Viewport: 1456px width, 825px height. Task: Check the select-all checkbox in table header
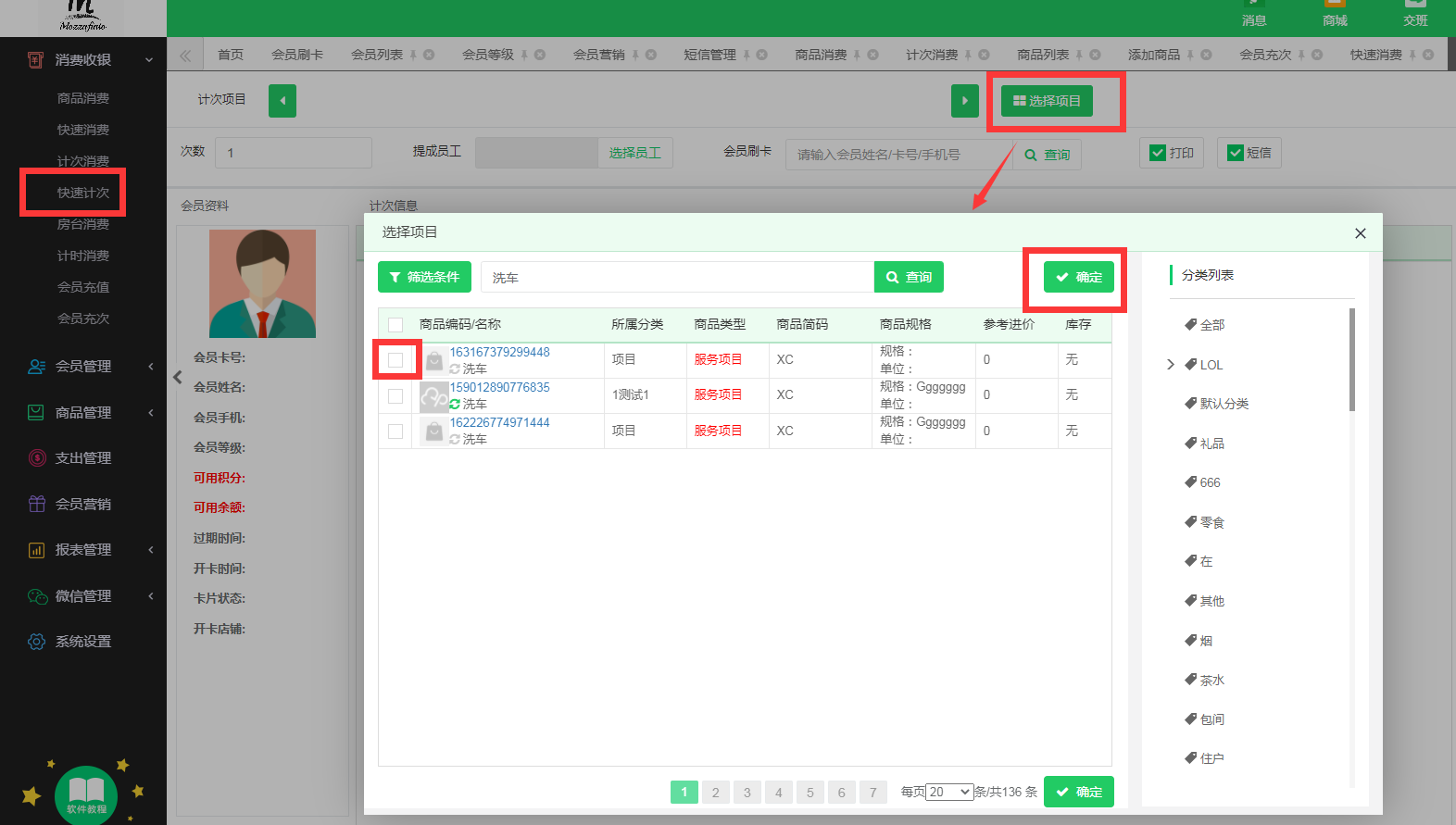(395, 325)
